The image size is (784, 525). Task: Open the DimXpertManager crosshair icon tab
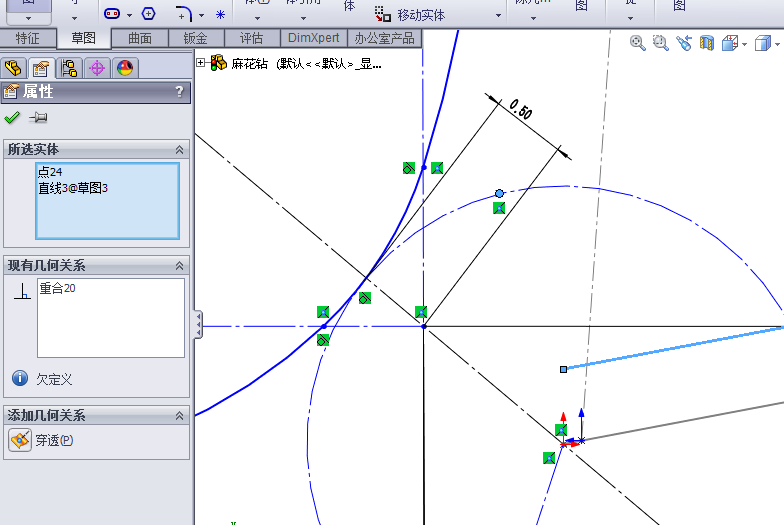coord(97,68)
